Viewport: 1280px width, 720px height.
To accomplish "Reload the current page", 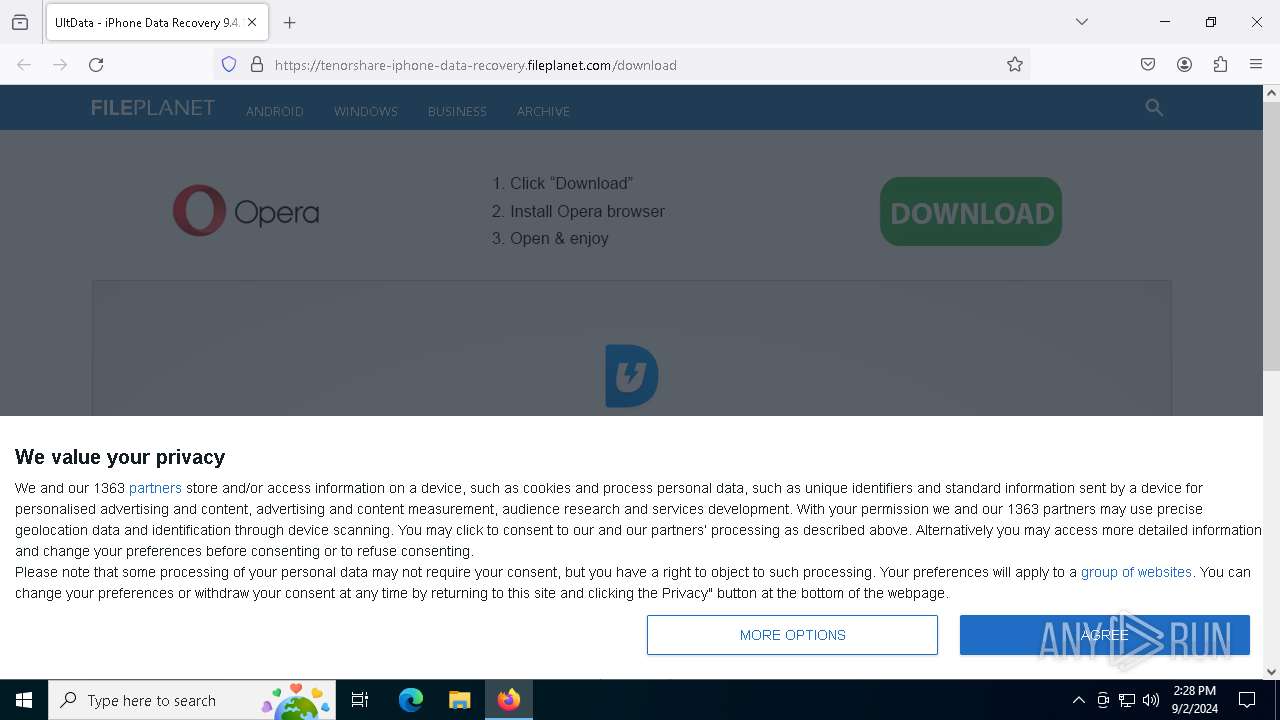I will [x=96, y=65].
